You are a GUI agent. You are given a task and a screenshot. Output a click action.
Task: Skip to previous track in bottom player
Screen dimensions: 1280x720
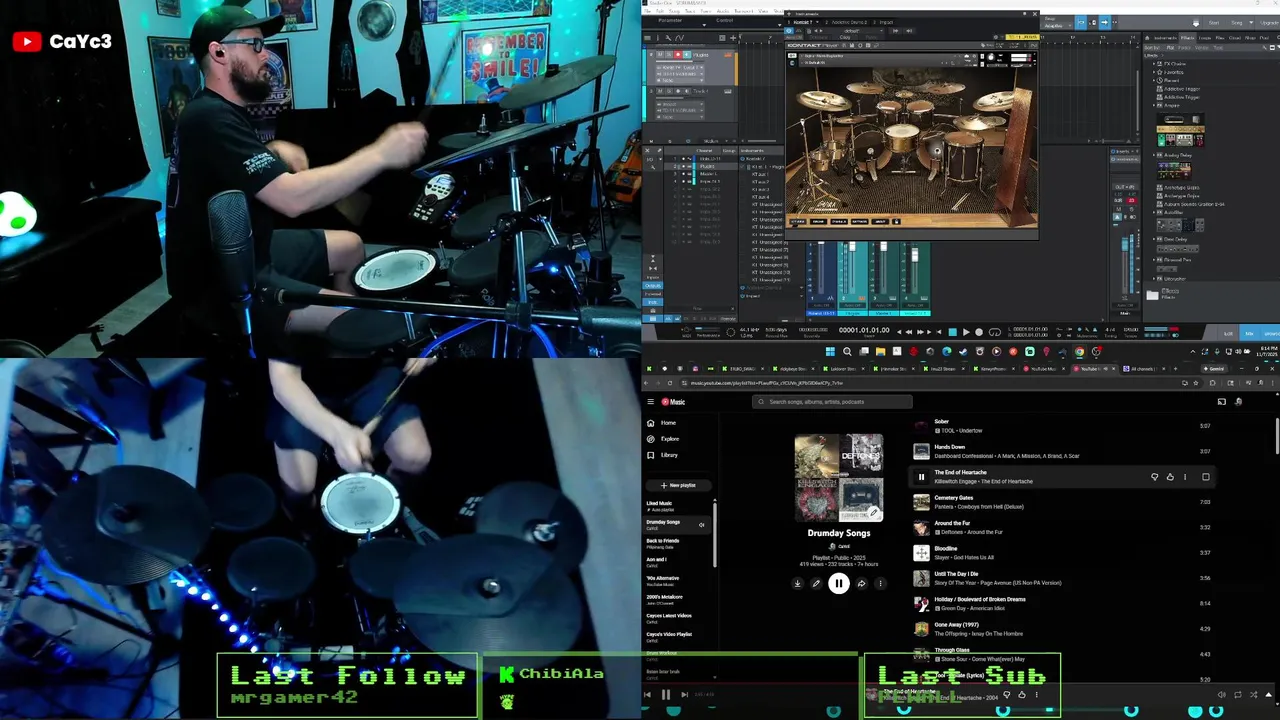click(647, 694)
